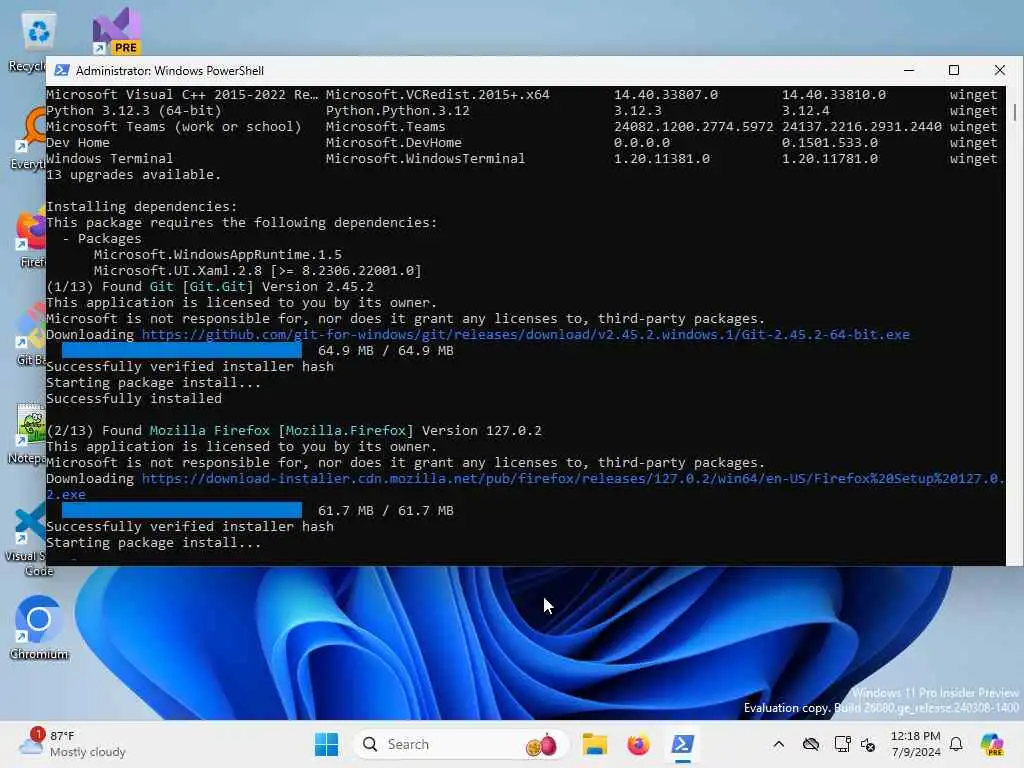Click the cloud sync tray icon
The image size is (1024, 768).
[810, 744]
